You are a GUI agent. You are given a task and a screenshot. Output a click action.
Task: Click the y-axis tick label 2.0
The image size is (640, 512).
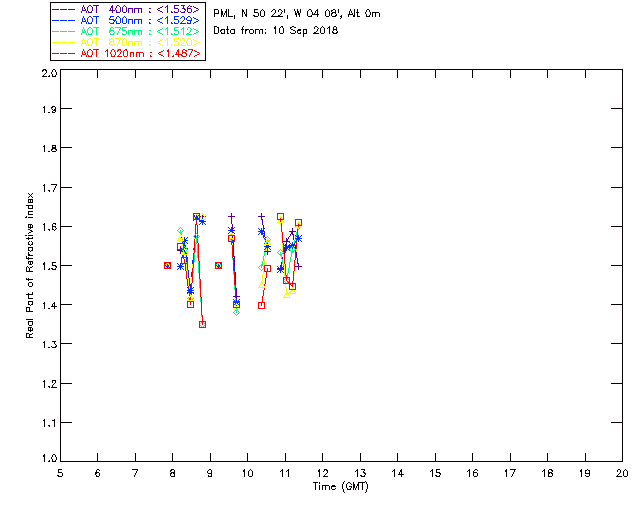tap(49, 74)
